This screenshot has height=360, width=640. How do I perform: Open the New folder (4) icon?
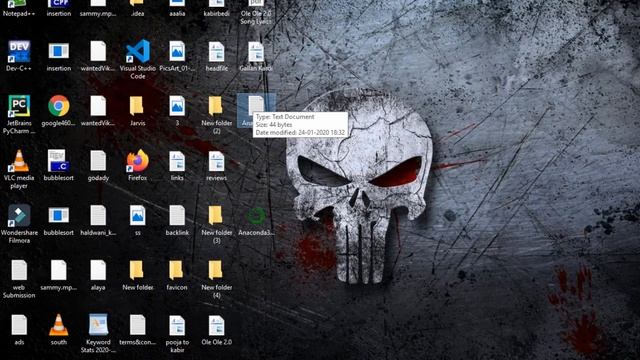(x=216, y=279)
